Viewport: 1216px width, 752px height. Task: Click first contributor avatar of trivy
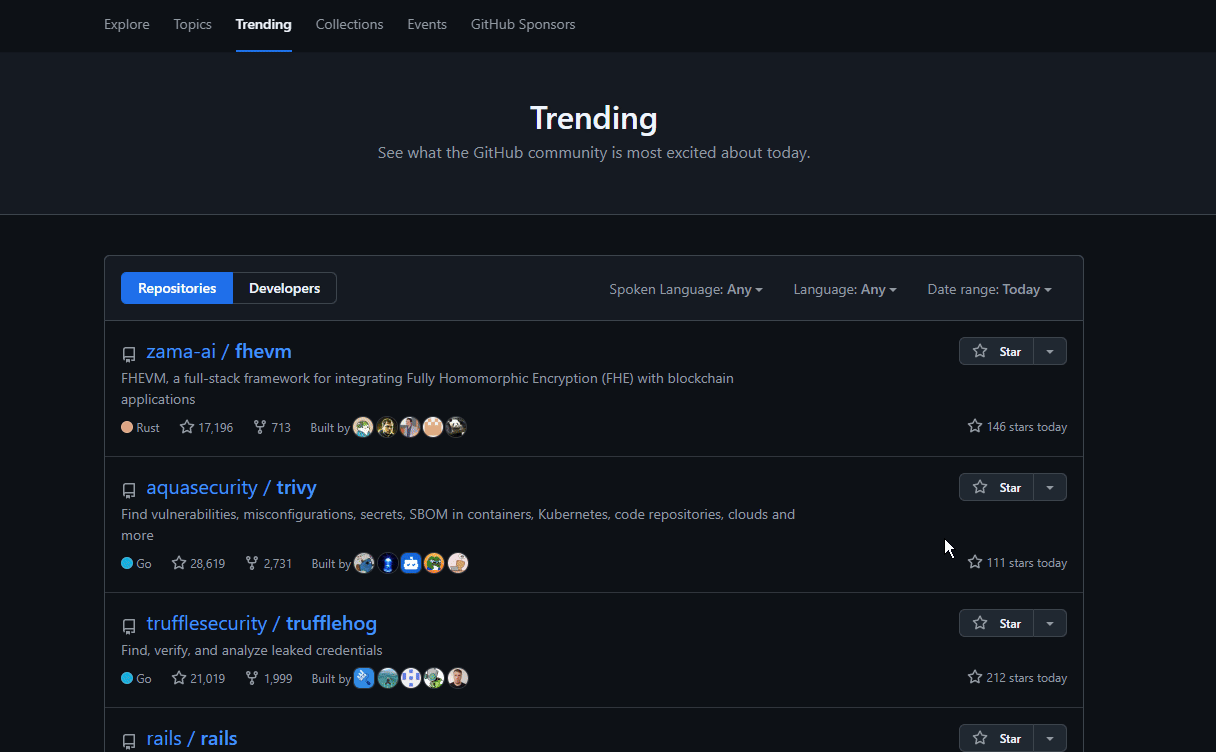(x=364, y=563)
